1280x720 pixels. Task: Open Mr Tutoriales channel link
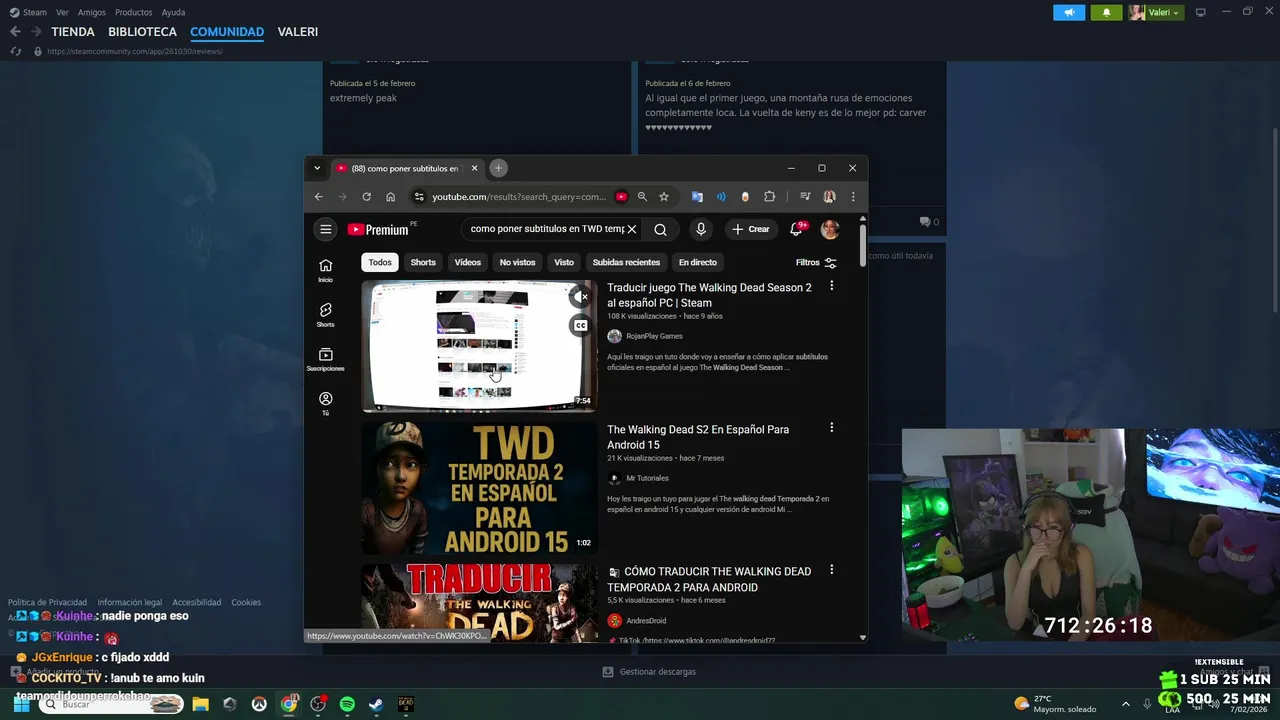(647, 478)
